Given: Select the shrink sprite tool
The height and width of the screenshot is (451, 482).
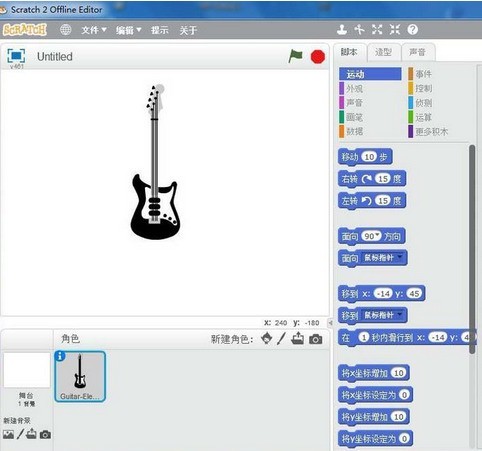Looking at the screenshot, I should pos(395,30).
